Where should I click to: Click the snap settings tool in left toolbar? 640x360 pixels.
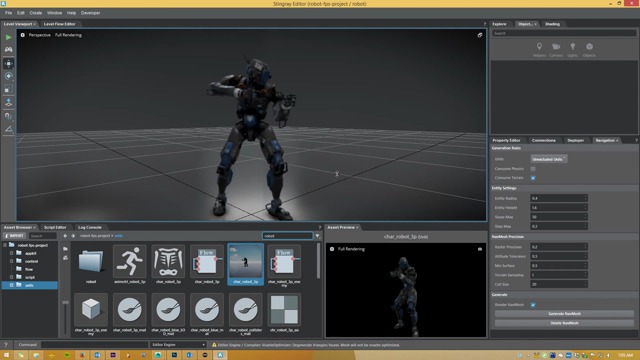(8, 116)
